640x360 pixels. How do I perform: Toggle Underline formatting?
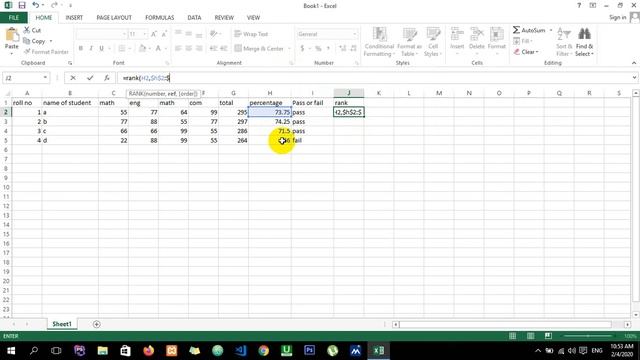click(101, 48)
